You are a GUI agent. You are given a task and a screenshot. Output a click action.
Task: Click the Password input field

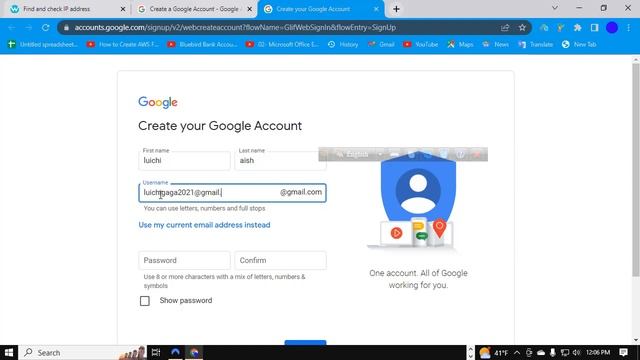184,260
